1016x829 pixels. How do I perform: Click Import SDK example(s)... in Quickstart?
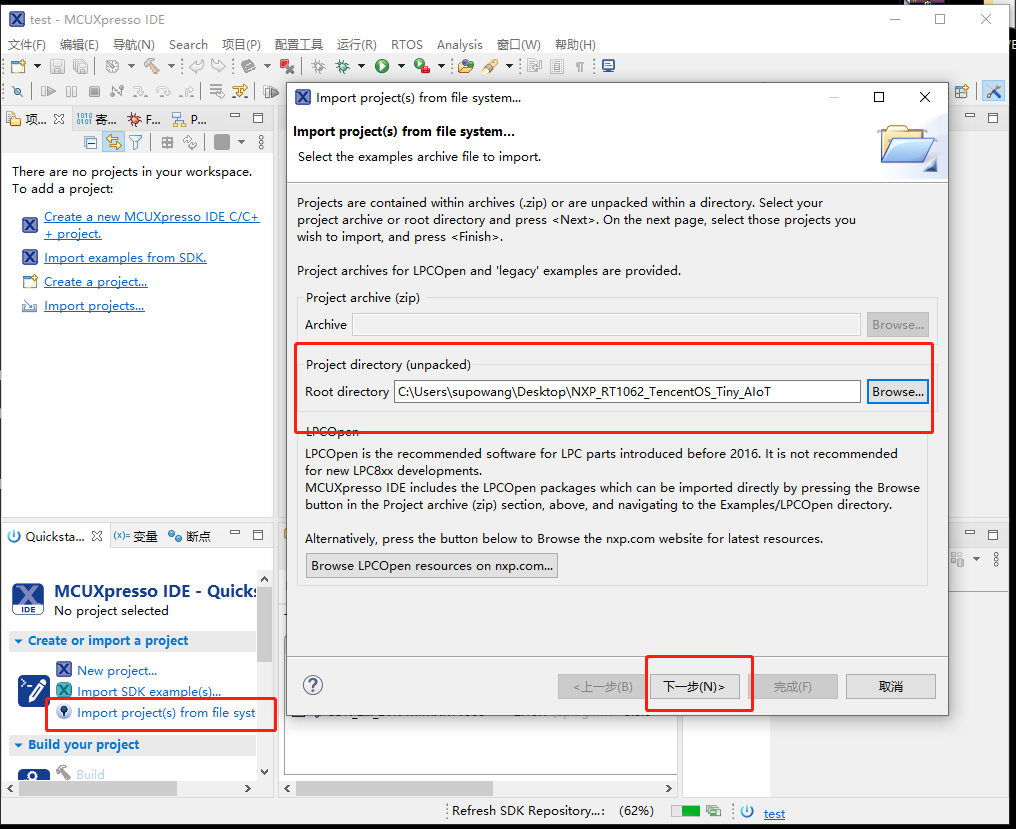coord(149,692)
